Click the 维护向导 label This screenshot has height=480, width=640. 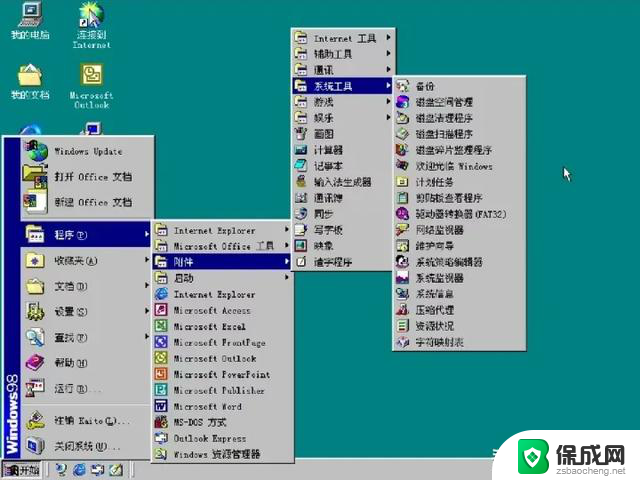click(x=434, y=246)
